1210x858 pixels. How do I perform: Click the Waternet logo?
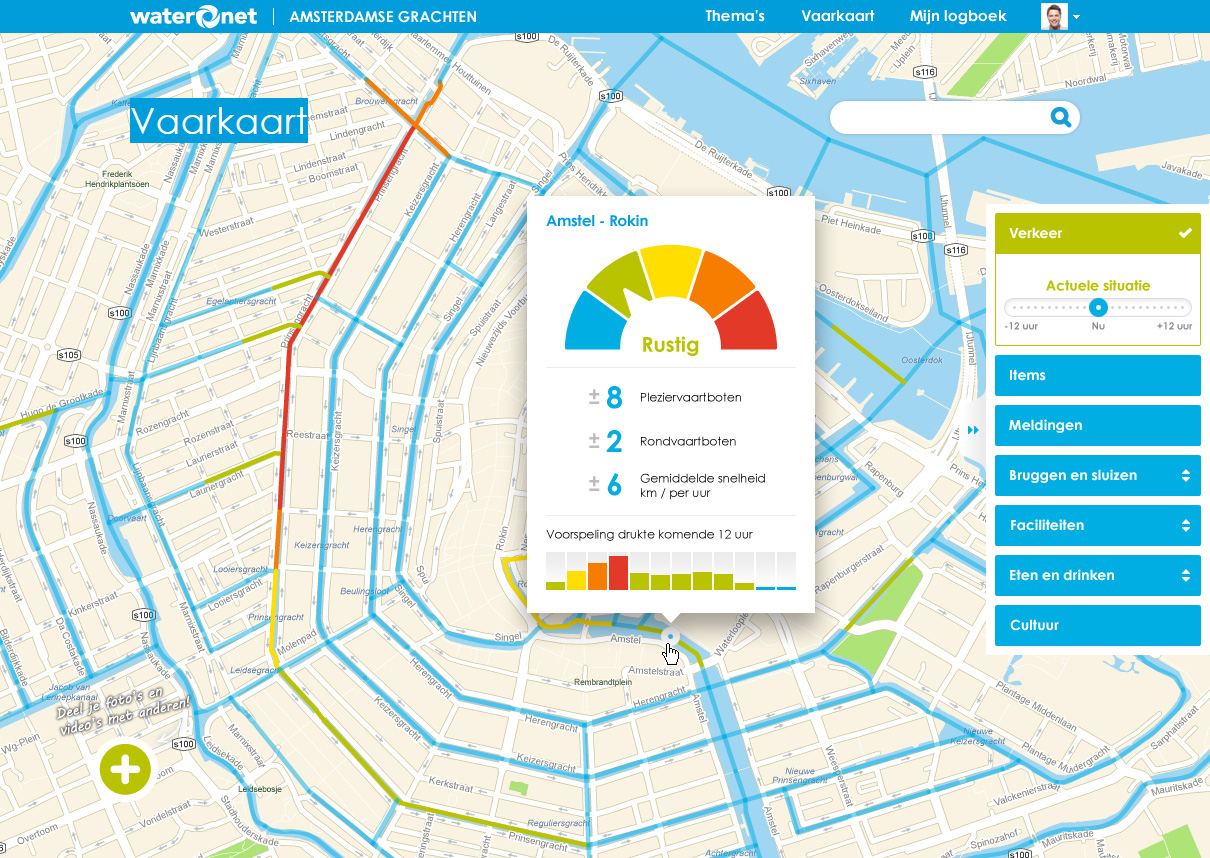coord(193,16)
